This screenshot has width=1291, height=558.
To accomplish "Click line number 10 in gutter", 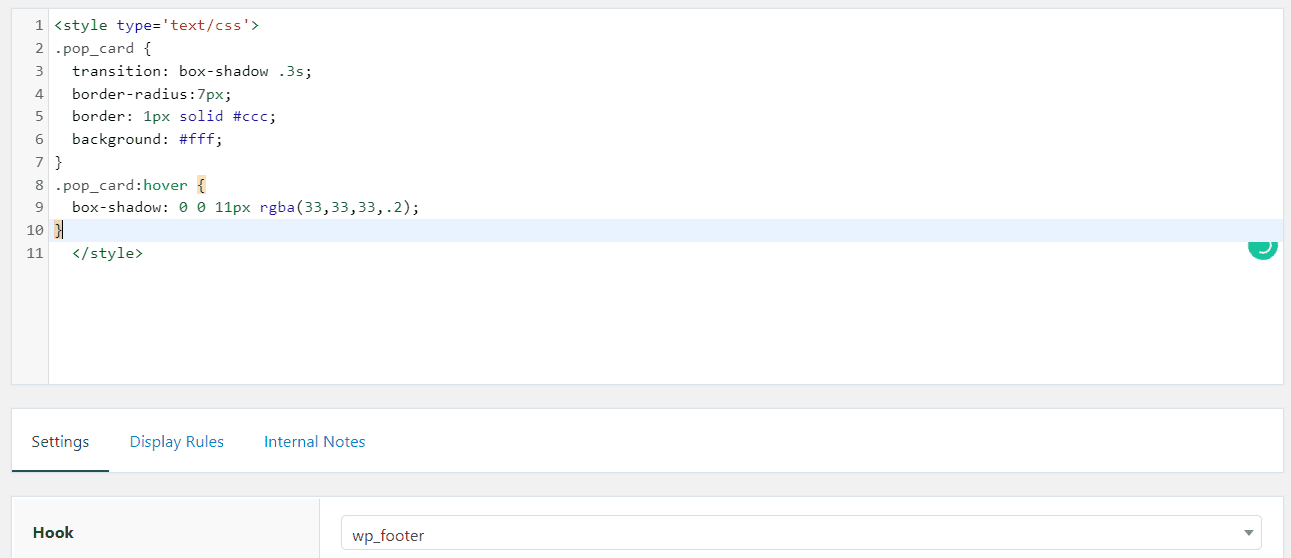I will [35, 230].
